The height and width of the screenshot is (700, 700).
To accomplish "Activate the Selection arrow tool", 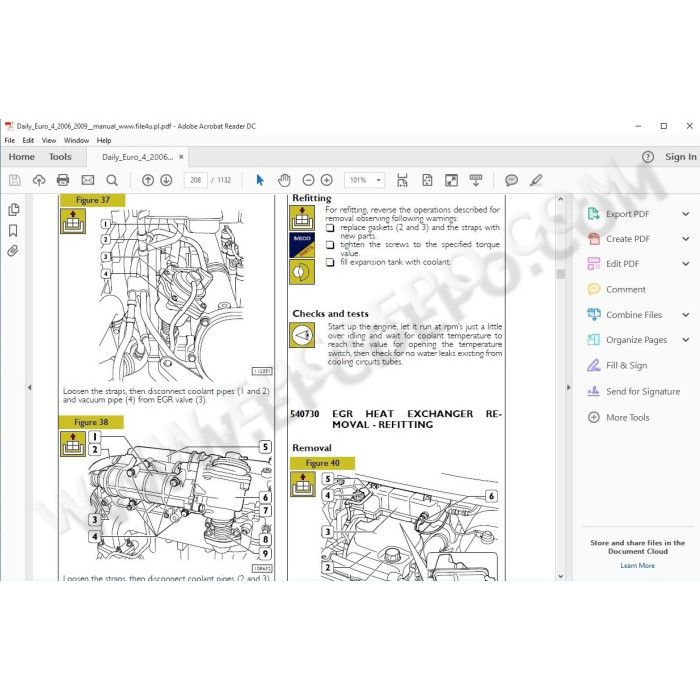I will (260, 180).
